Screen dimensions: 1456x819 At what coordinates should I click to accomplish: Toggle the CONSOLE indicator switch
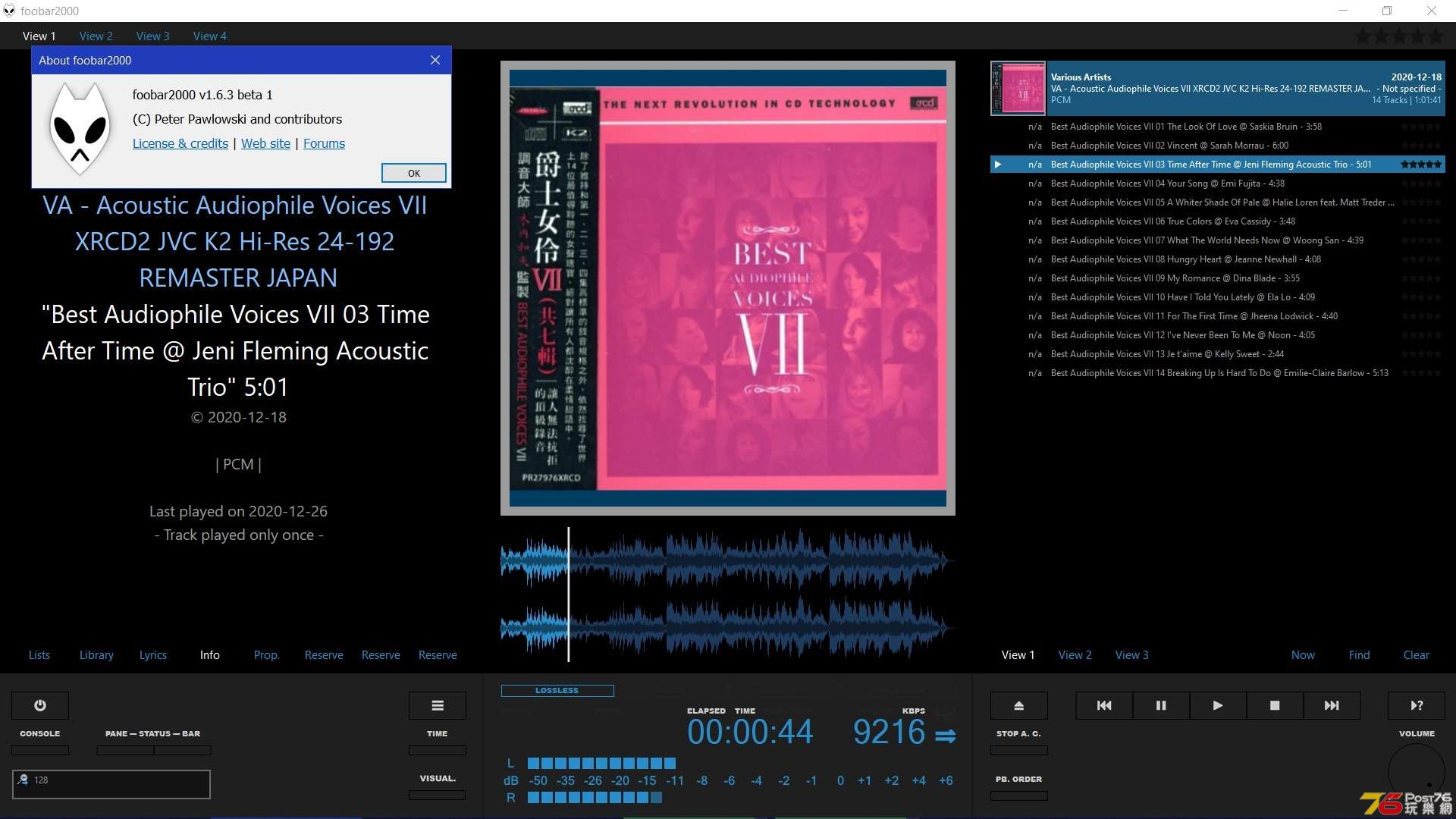[40, 750]
